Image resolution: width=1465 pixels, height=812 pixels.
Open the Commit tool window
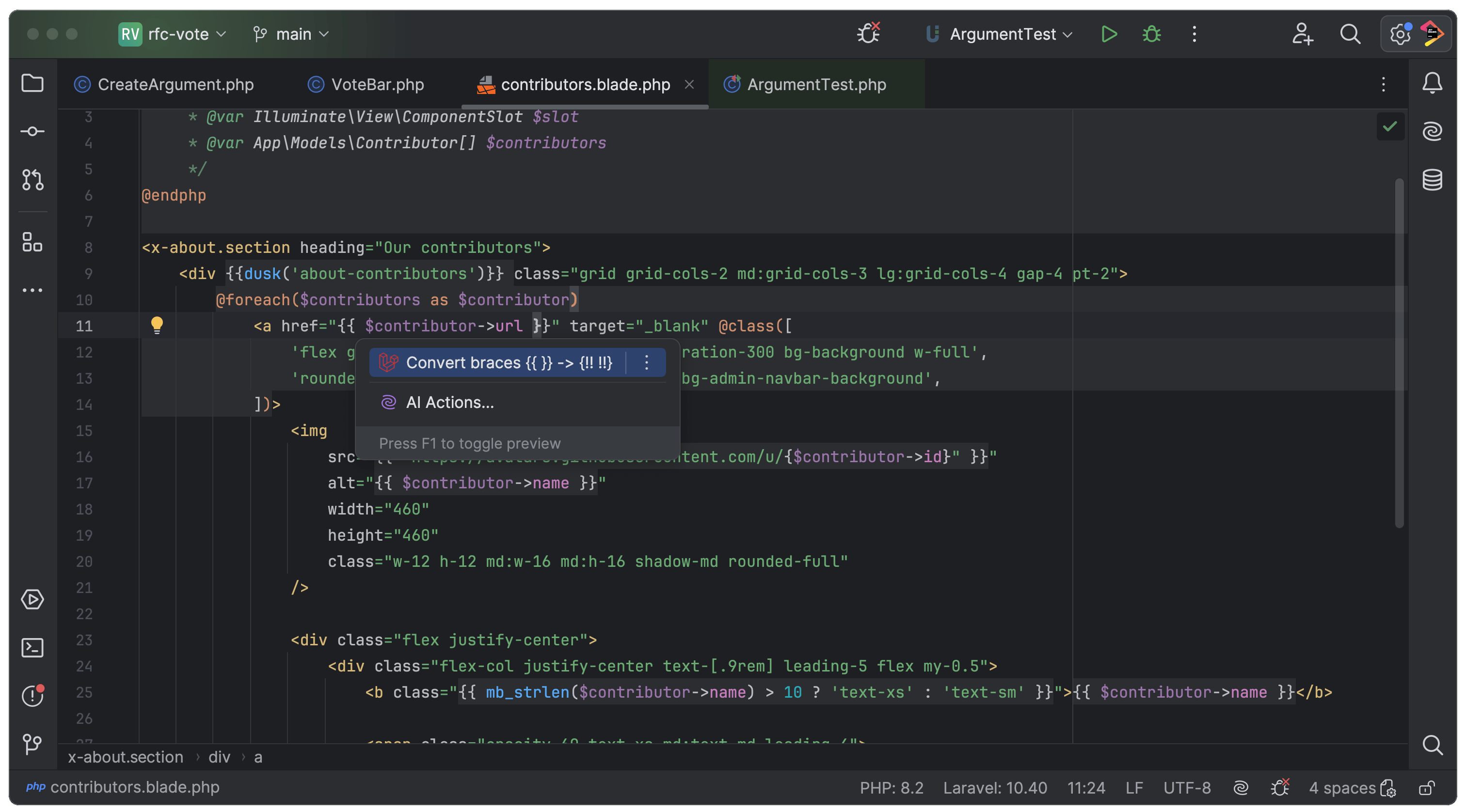(x=32, y=131)
